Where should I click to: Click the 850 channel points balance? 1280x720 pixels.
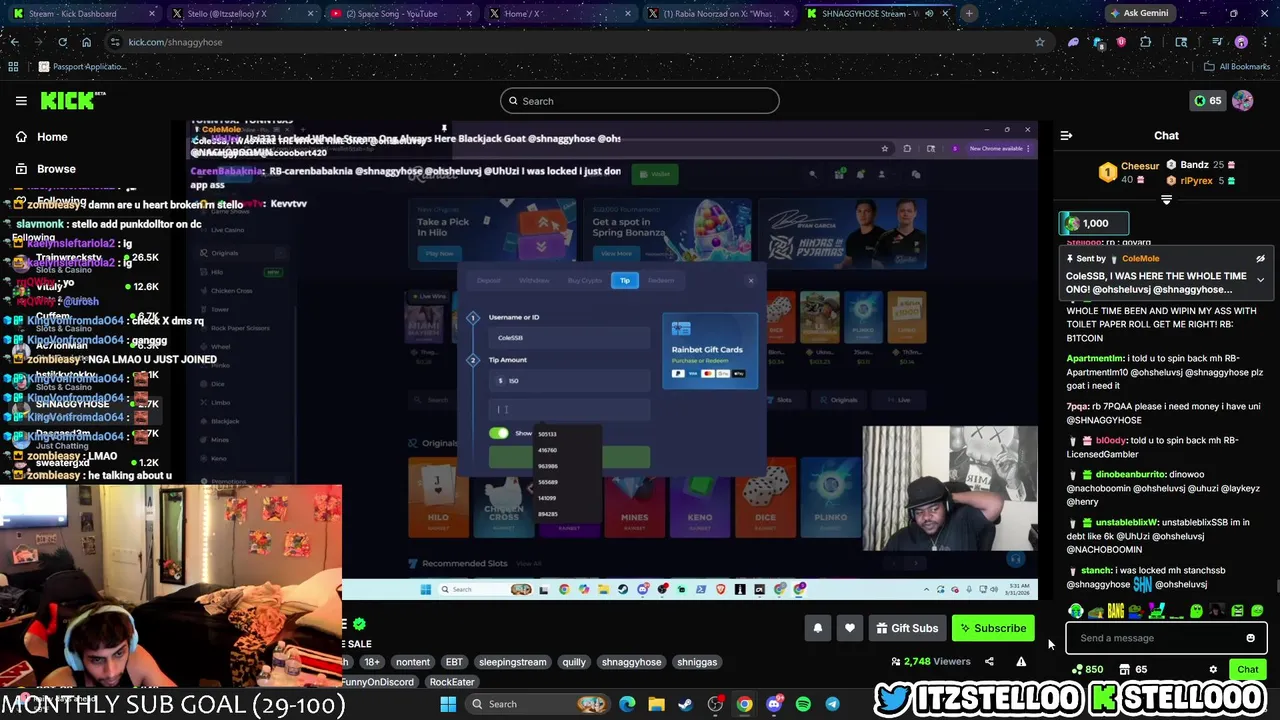1087,670
